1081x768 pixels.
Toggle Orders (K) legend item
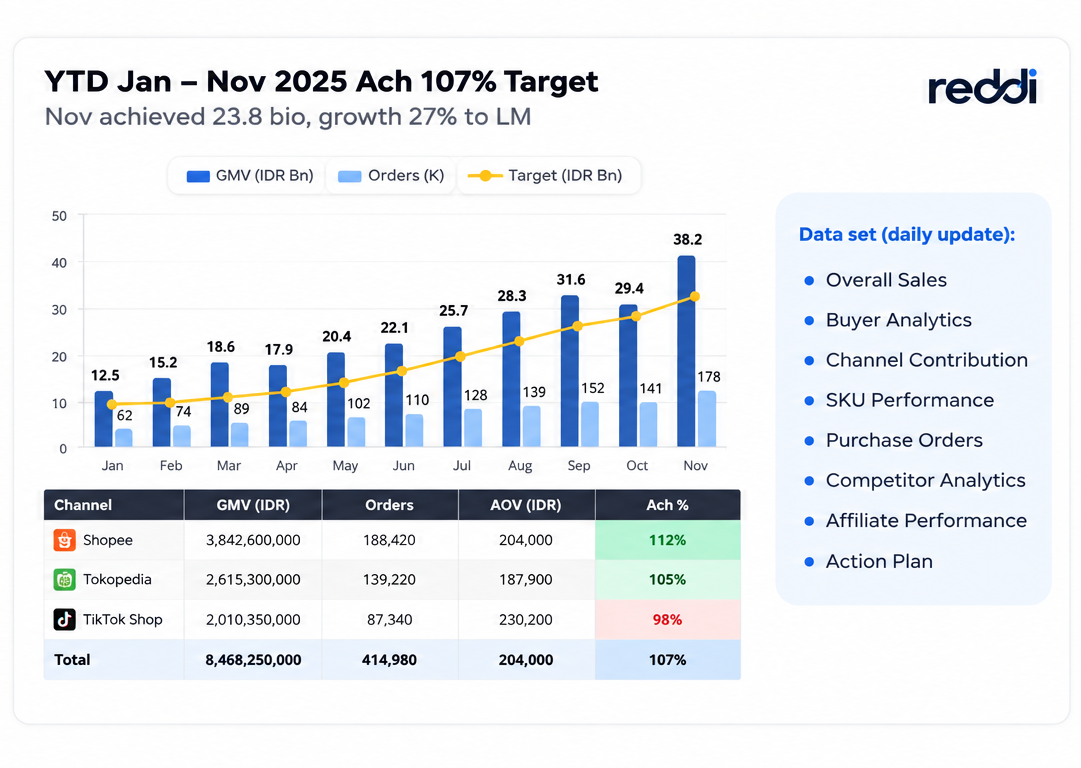point(391,176)
